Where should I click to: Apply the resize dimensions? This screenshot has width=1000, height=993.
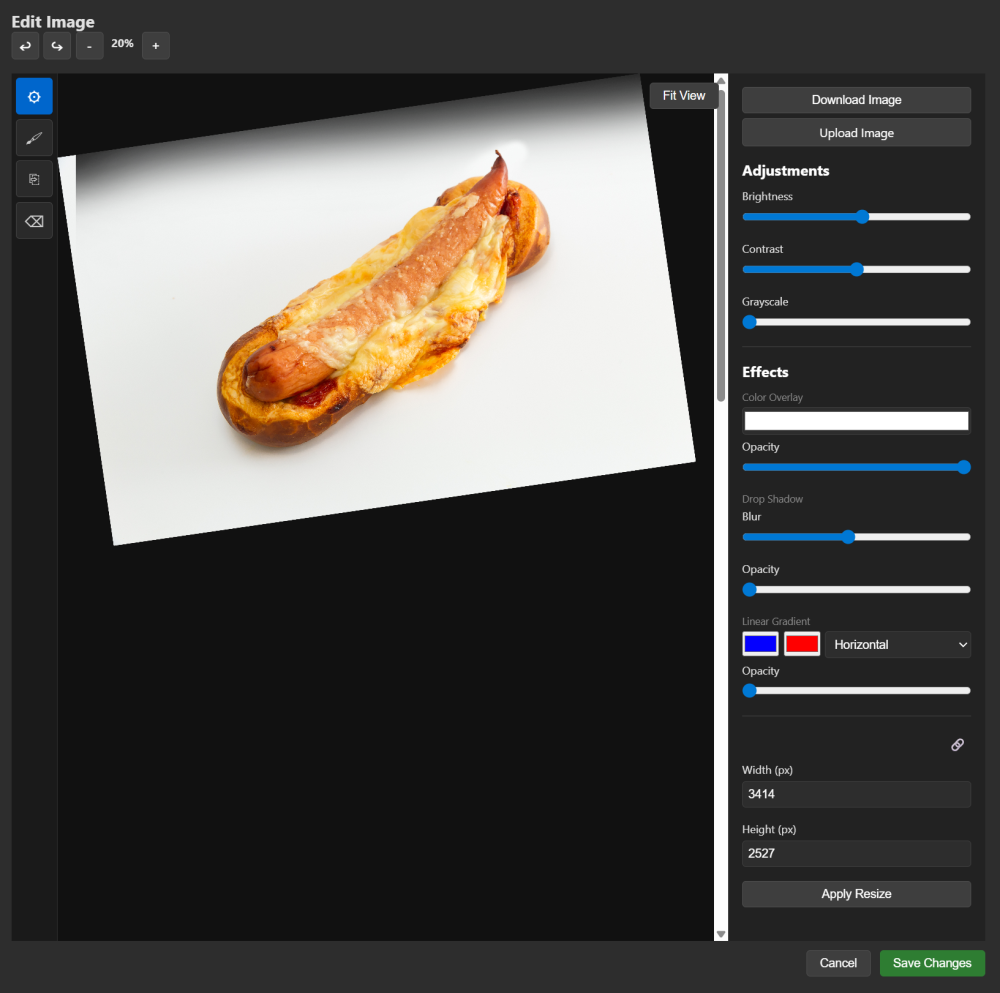point(856,894)
